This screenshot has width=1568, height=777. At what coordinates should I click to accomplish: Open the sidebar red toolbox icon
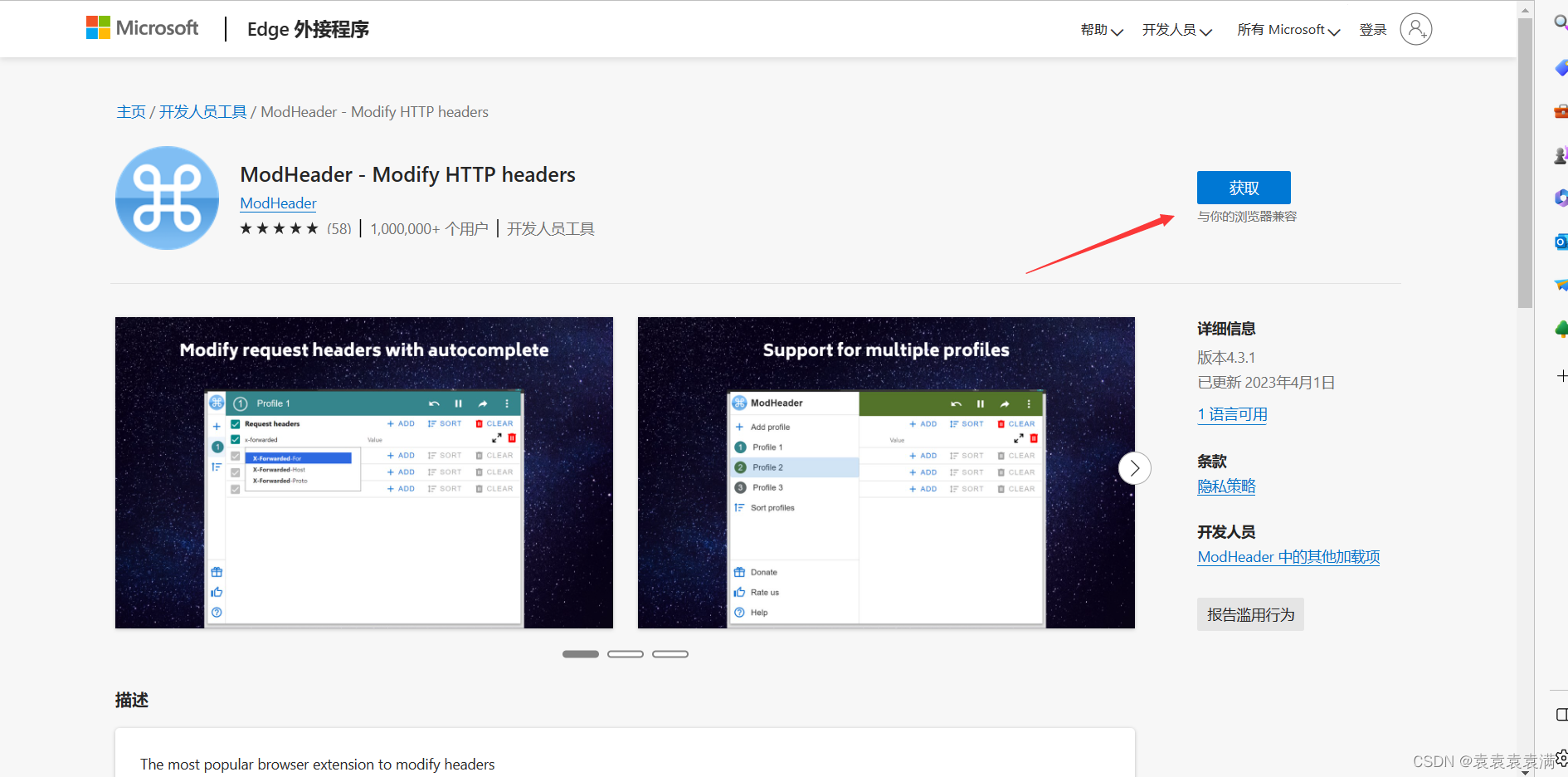point(1561,110)
